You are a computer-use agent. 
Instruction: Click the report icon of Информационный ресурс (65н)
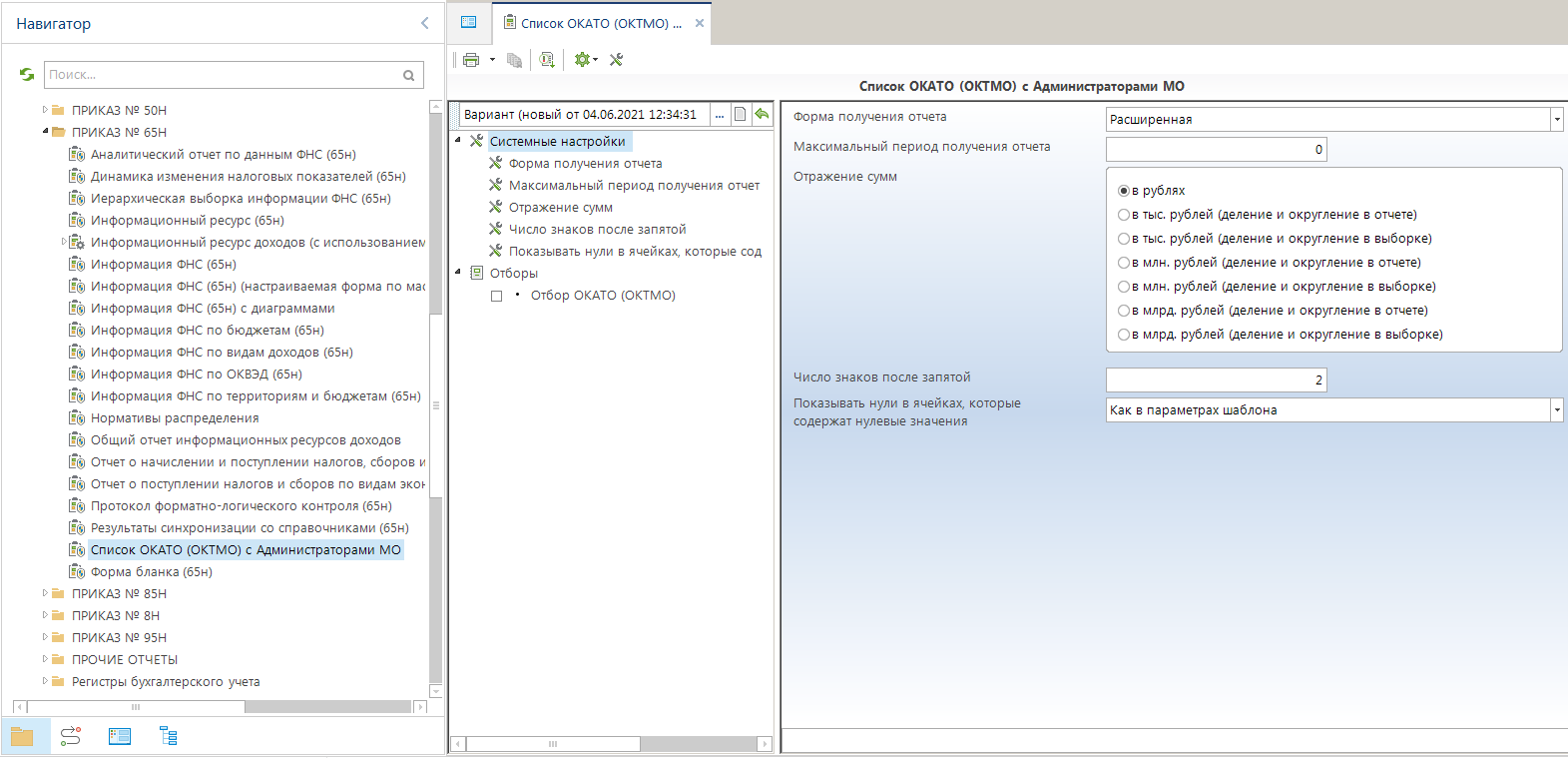tap(77, 220)
